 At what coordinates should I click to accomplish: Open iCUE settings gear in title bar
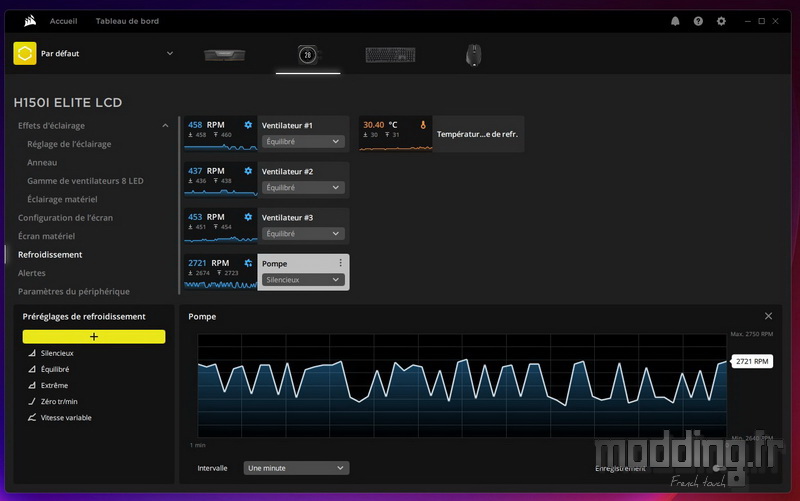coord(721,21)
